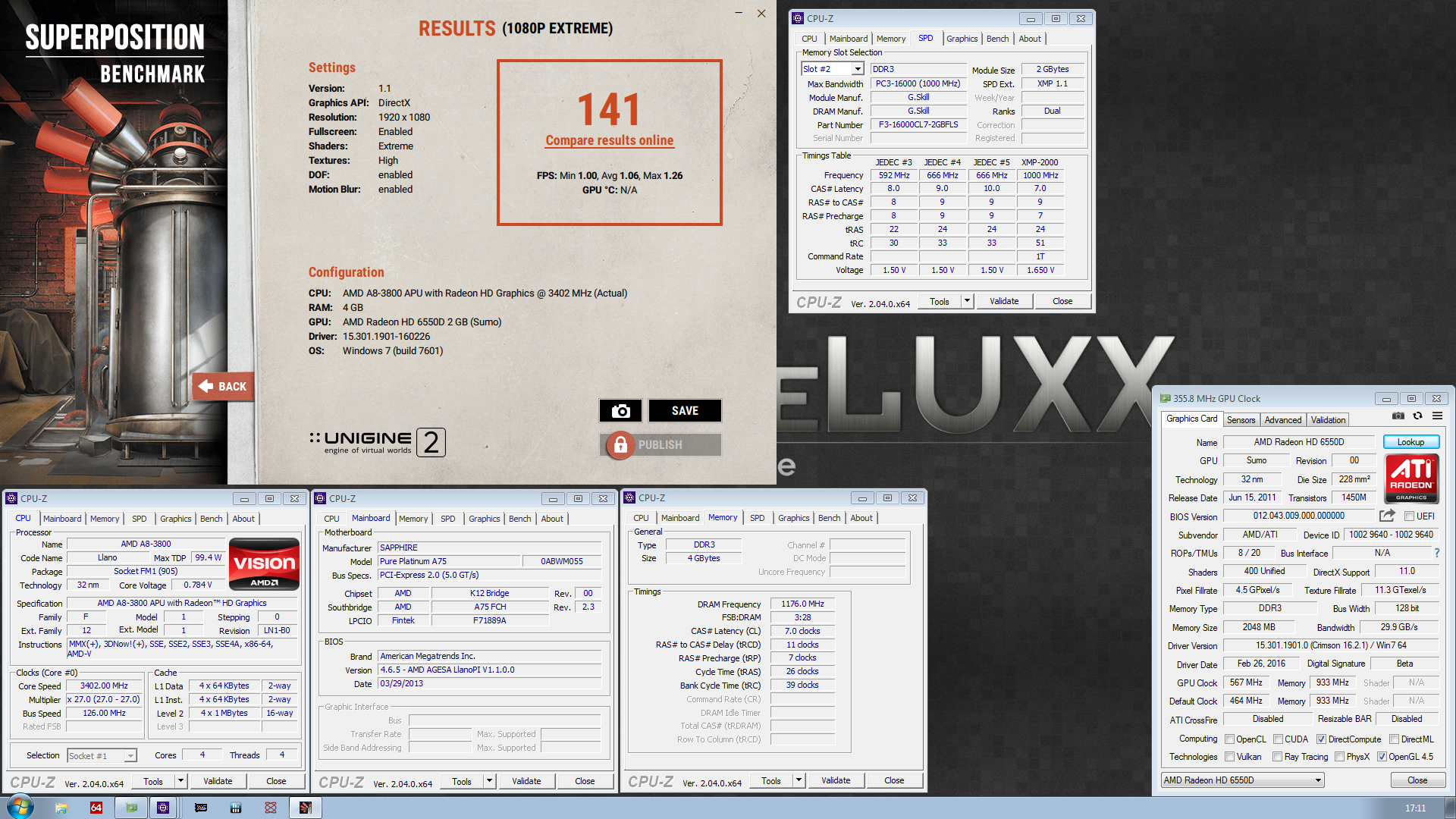Click the PUBLISH button
The width and height of the screenshot is (1456, 819).
tap(660, 445)
